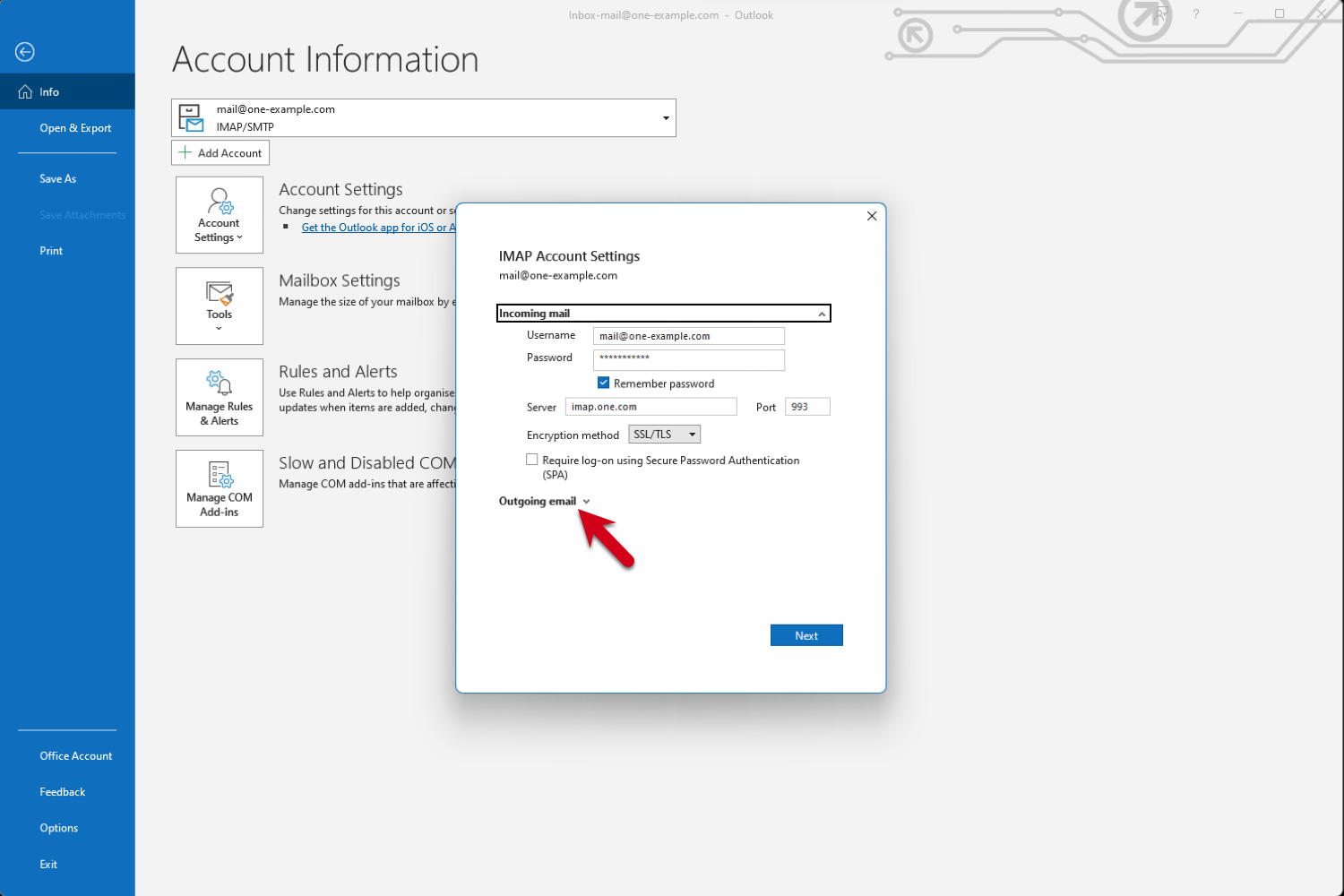
Task: Follow the Get the Outlook app link
Action: (x=377, y=227)
